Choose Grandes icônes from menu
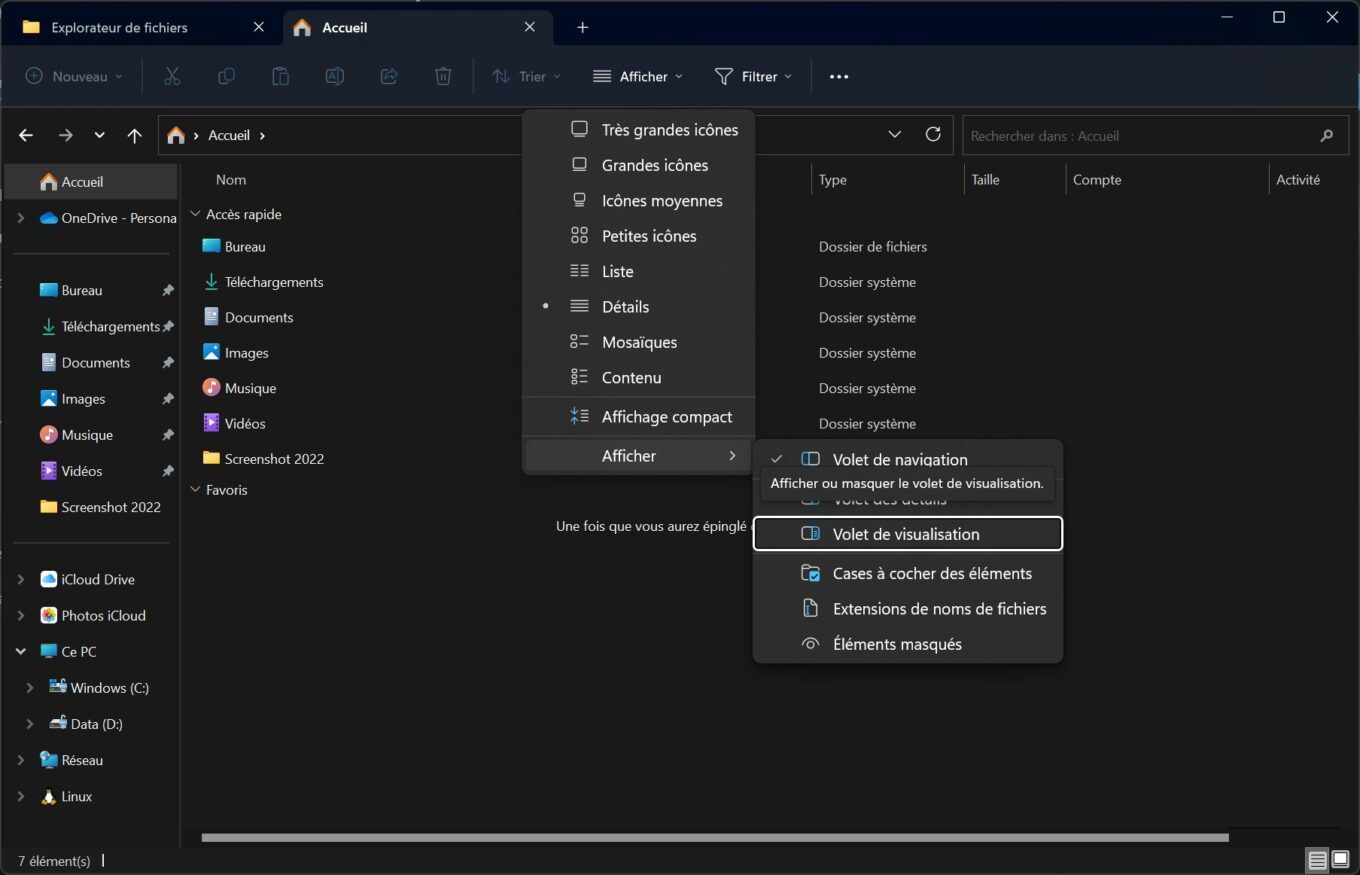Image resolution: width=1360 pixels, height=875 pixels. (638, 165)
